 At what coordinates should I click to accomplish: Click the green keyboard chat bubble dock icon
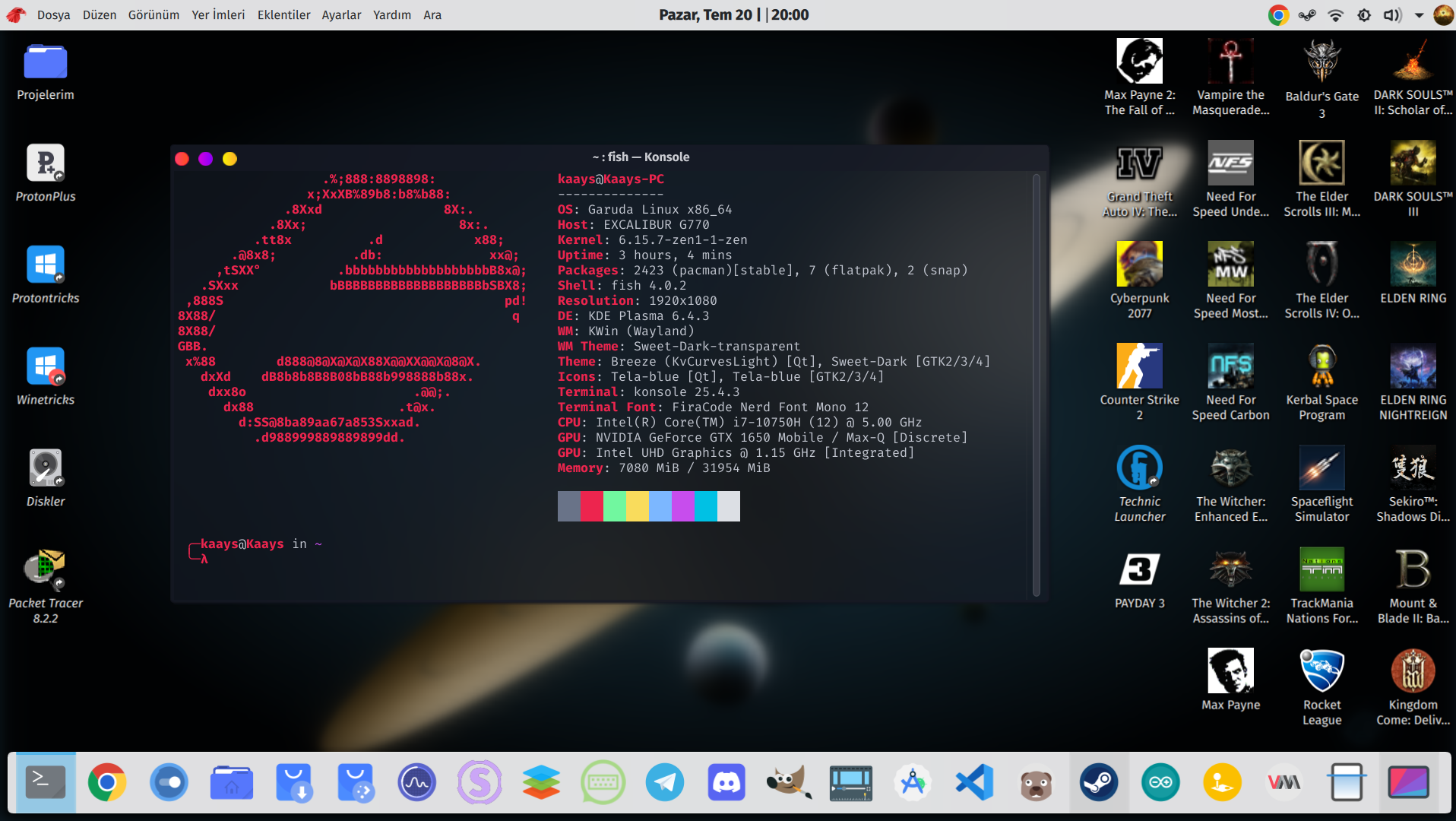[603, 782]
